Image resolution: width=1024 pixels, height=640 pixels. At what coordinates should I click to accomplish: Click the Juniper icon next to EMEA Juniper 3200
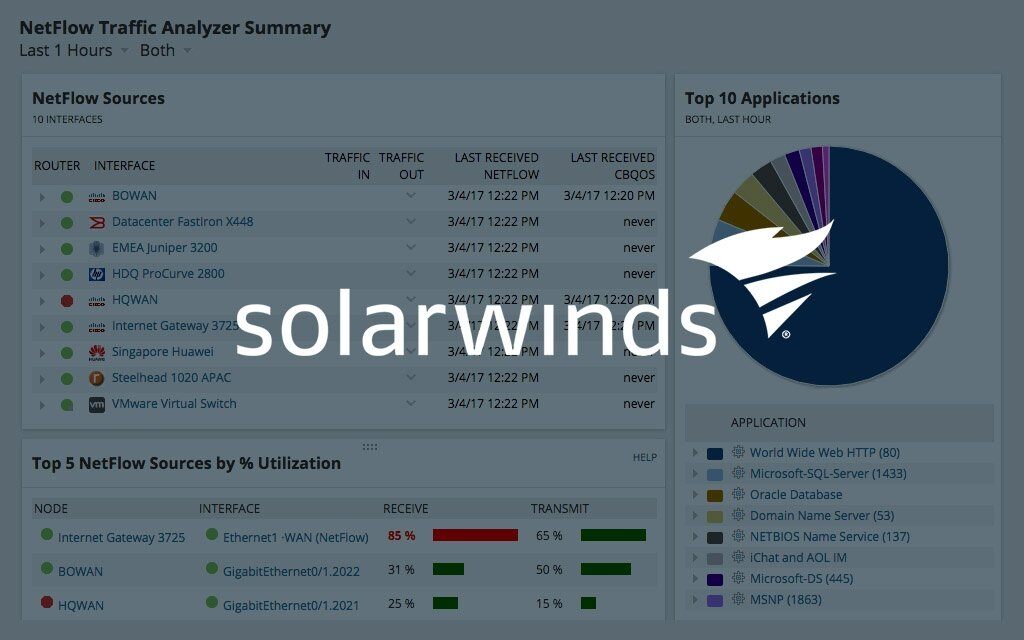coord(97,248)
